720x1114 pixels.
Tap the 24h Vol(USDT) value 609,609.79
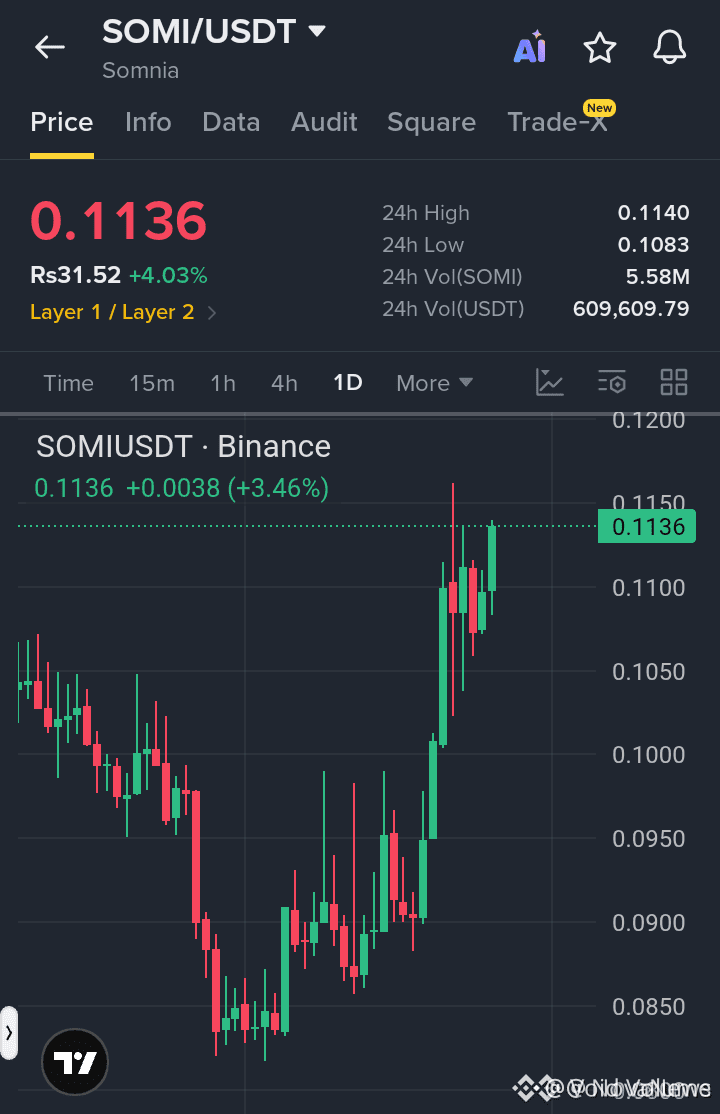pos(631,308)
